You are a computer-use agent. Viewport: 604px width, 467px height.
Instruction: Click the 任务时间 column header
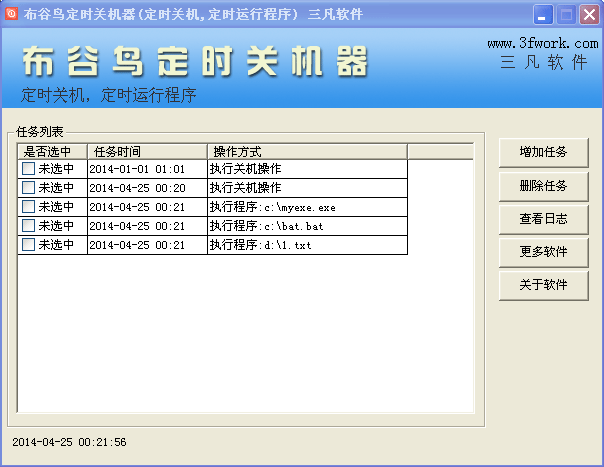(147, 151)
